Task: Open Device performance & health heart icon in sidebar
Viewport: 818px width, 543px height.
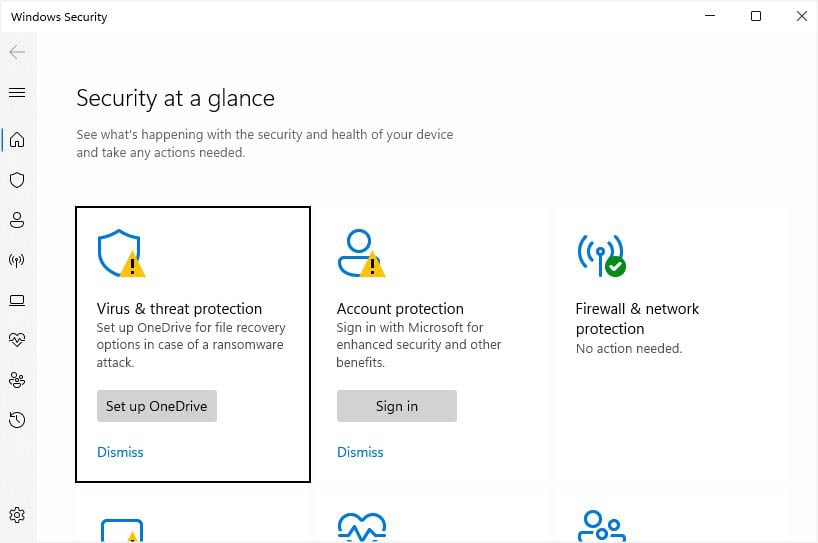Action: click(17, 340)
